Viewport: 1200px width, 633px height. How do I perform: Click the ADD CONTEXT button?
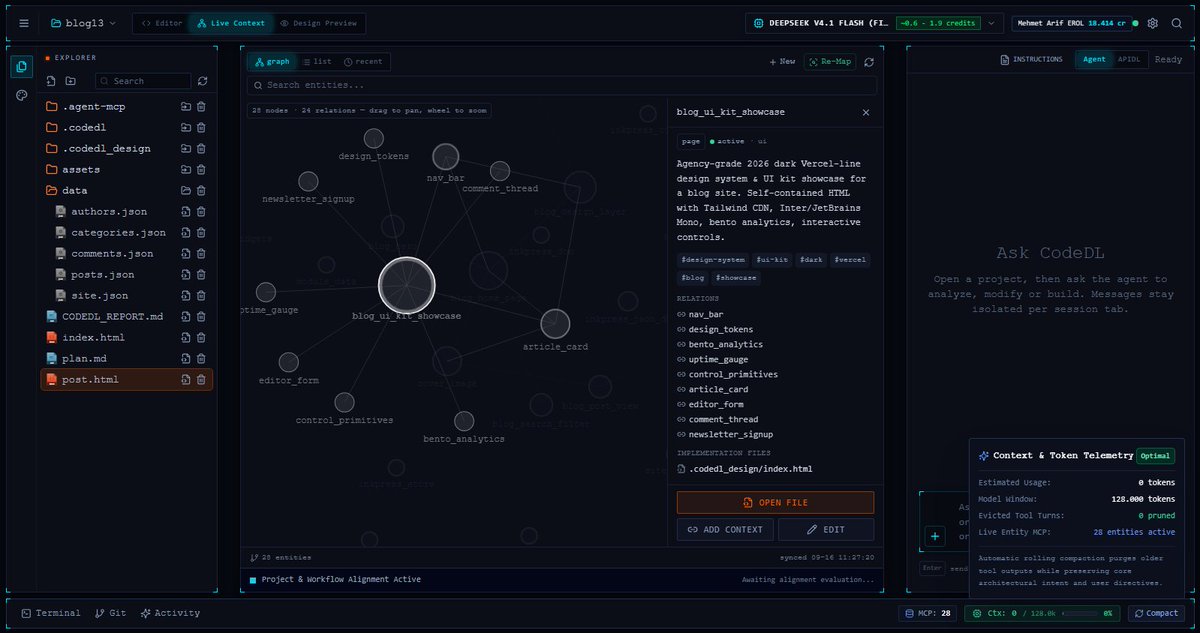click(725, 529)
